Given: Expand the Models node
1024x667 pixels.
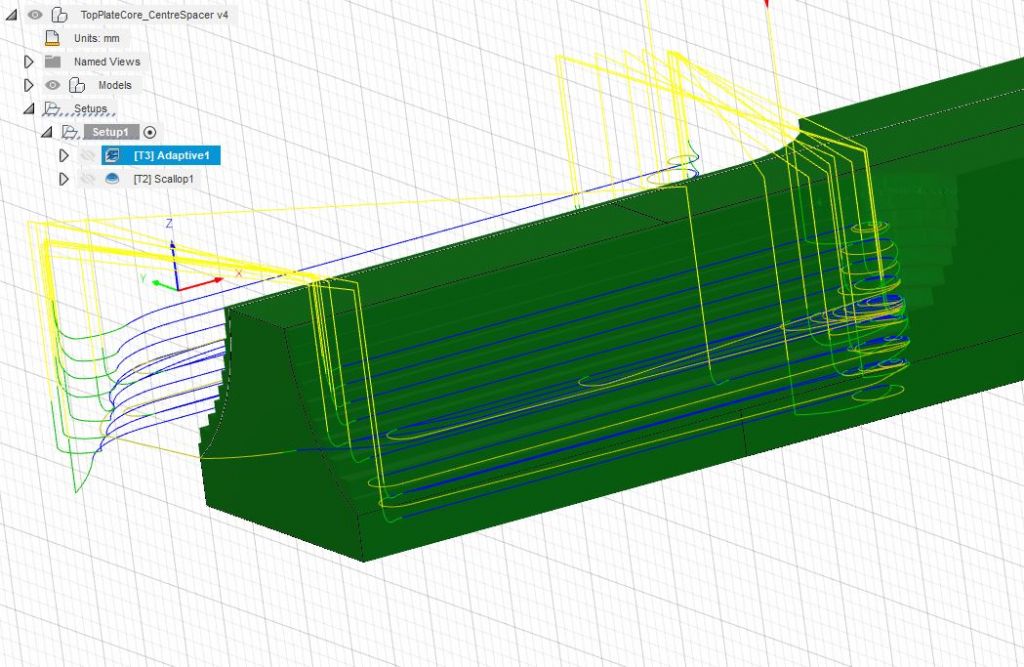Looking at the screenshot, I should tap(29, 85).
